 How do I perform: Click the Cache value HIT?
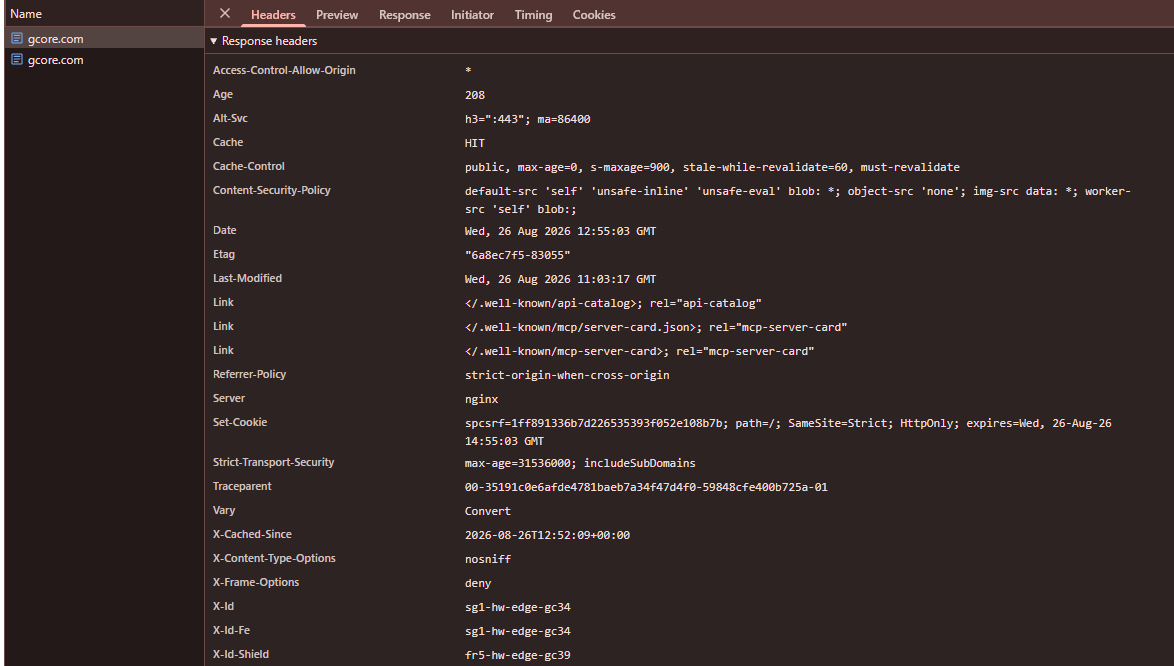pyautogui.click(x=475, y=143)
